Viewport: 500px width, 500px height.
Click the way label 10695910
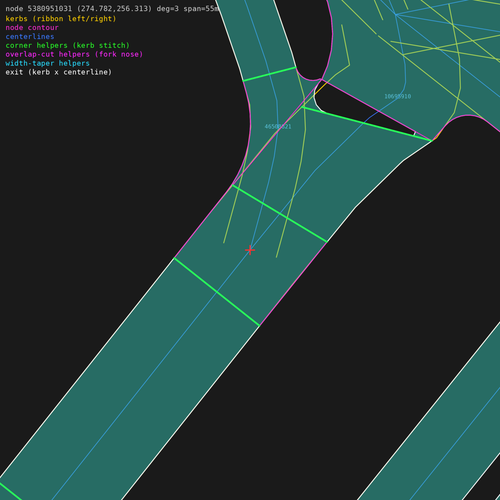click(398, 96)
